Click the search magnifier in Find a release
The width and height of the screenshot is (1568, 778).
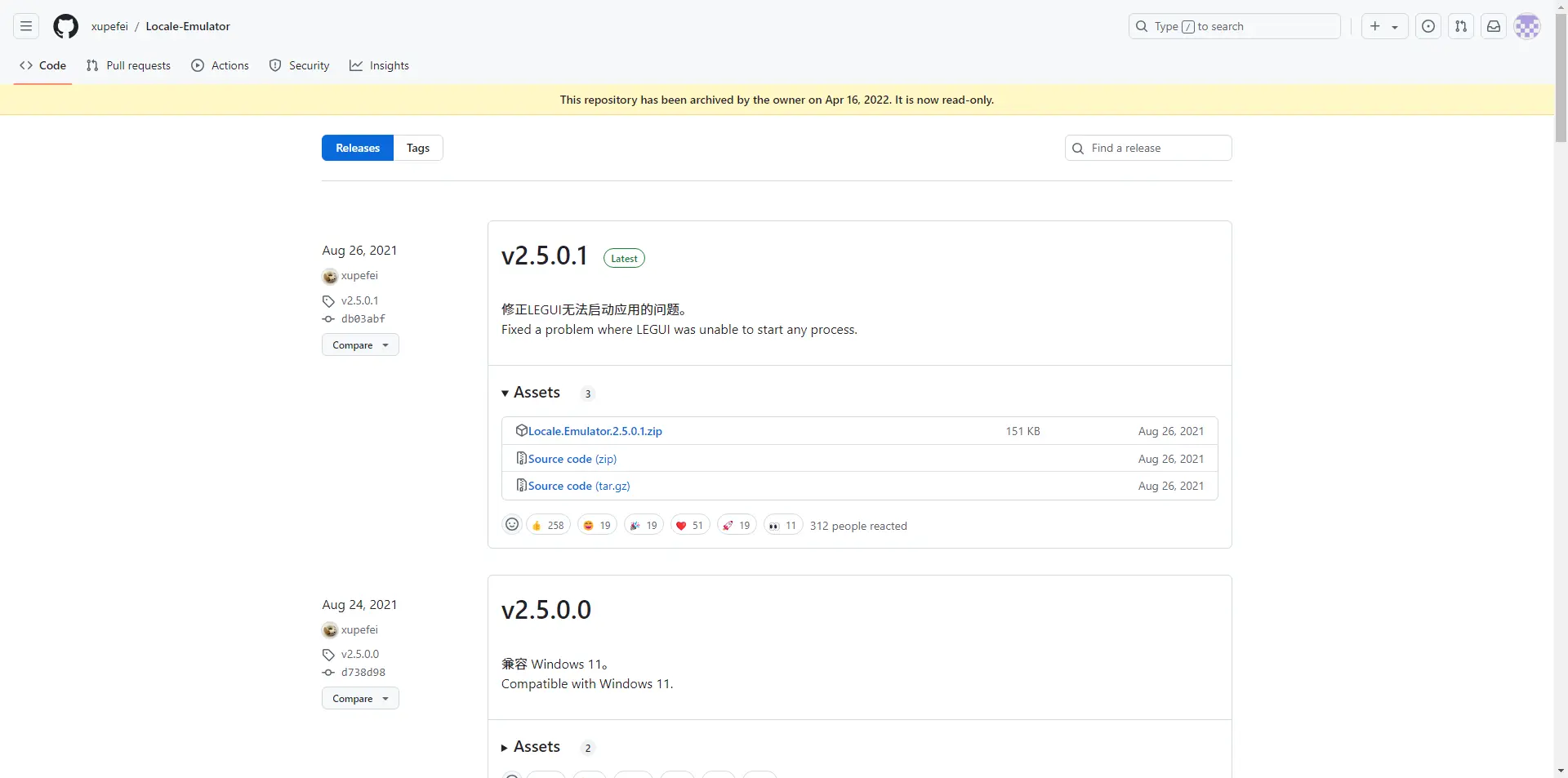[x=1078, y=149]
